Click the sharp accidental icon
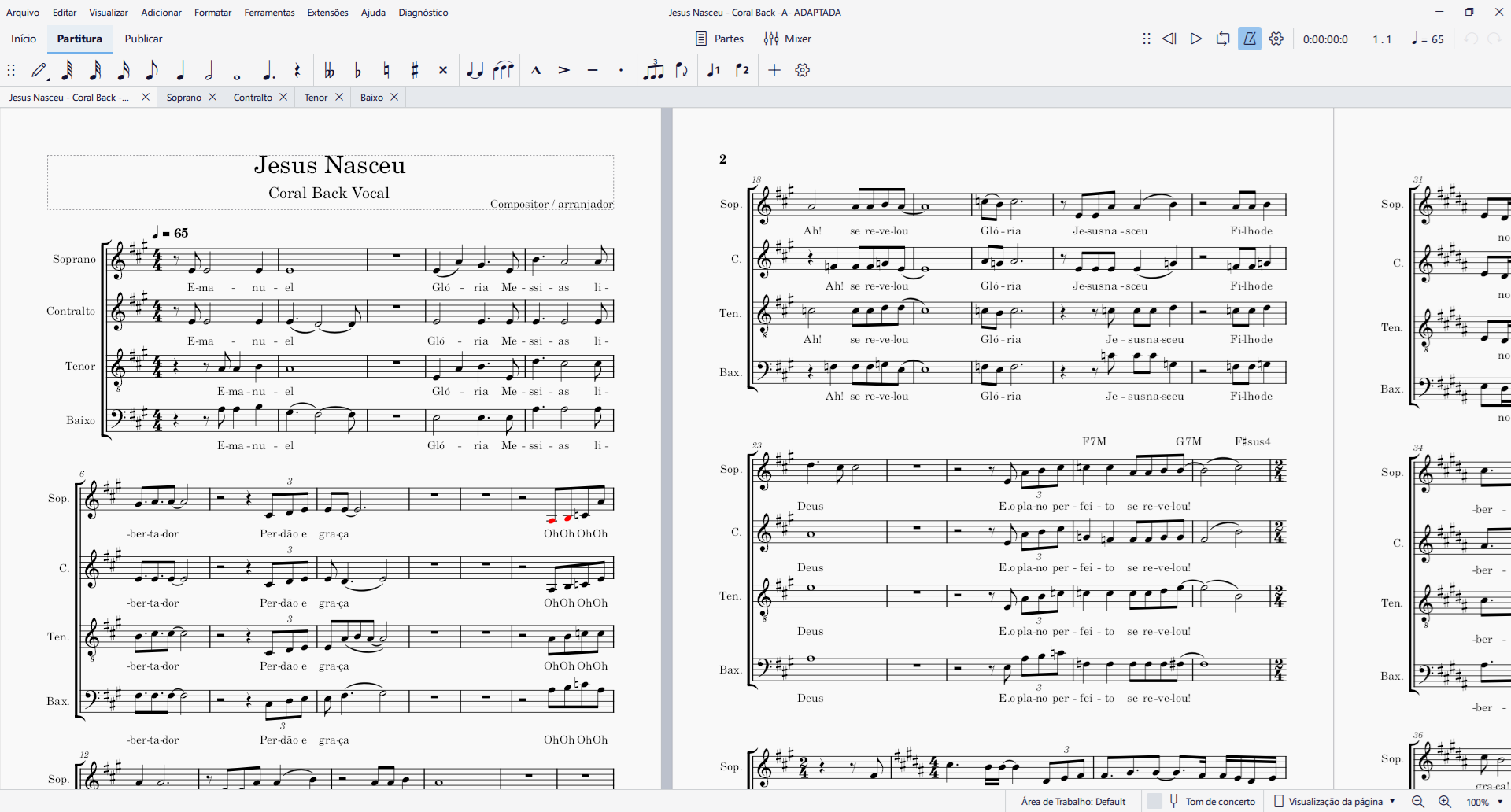 415,71
